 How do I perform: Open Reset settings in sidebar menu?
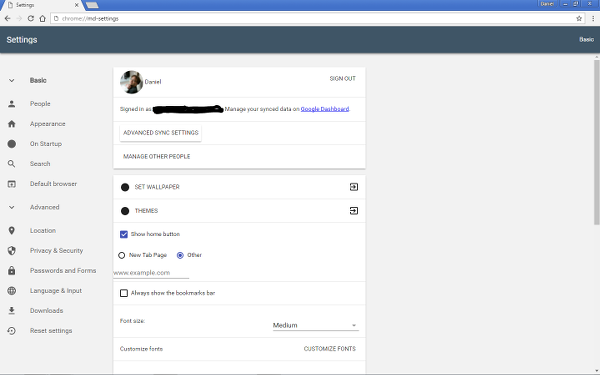tap(51, 331)
